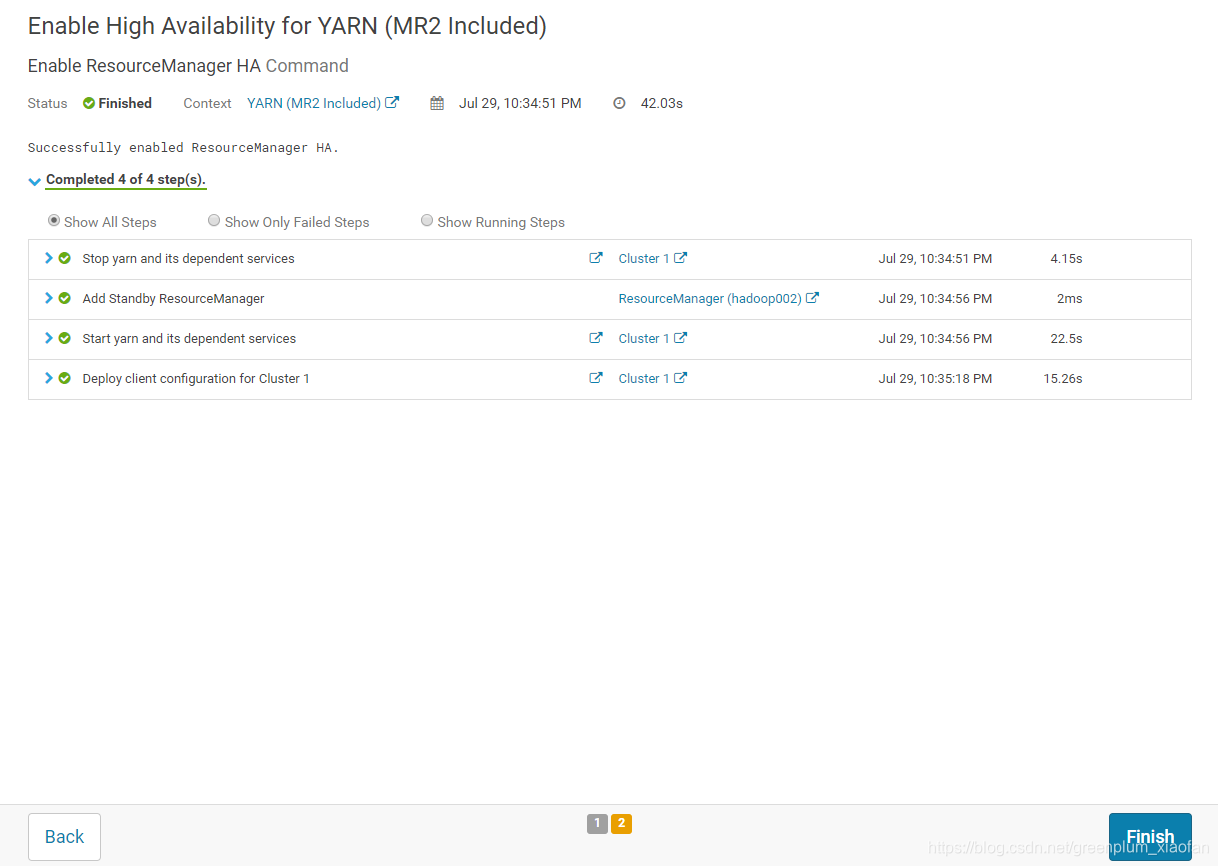This screenshot has height=866, width=1218.
Task: Click the 2ms duration value
Action: pyautogui.click(x=1069, y=298)
